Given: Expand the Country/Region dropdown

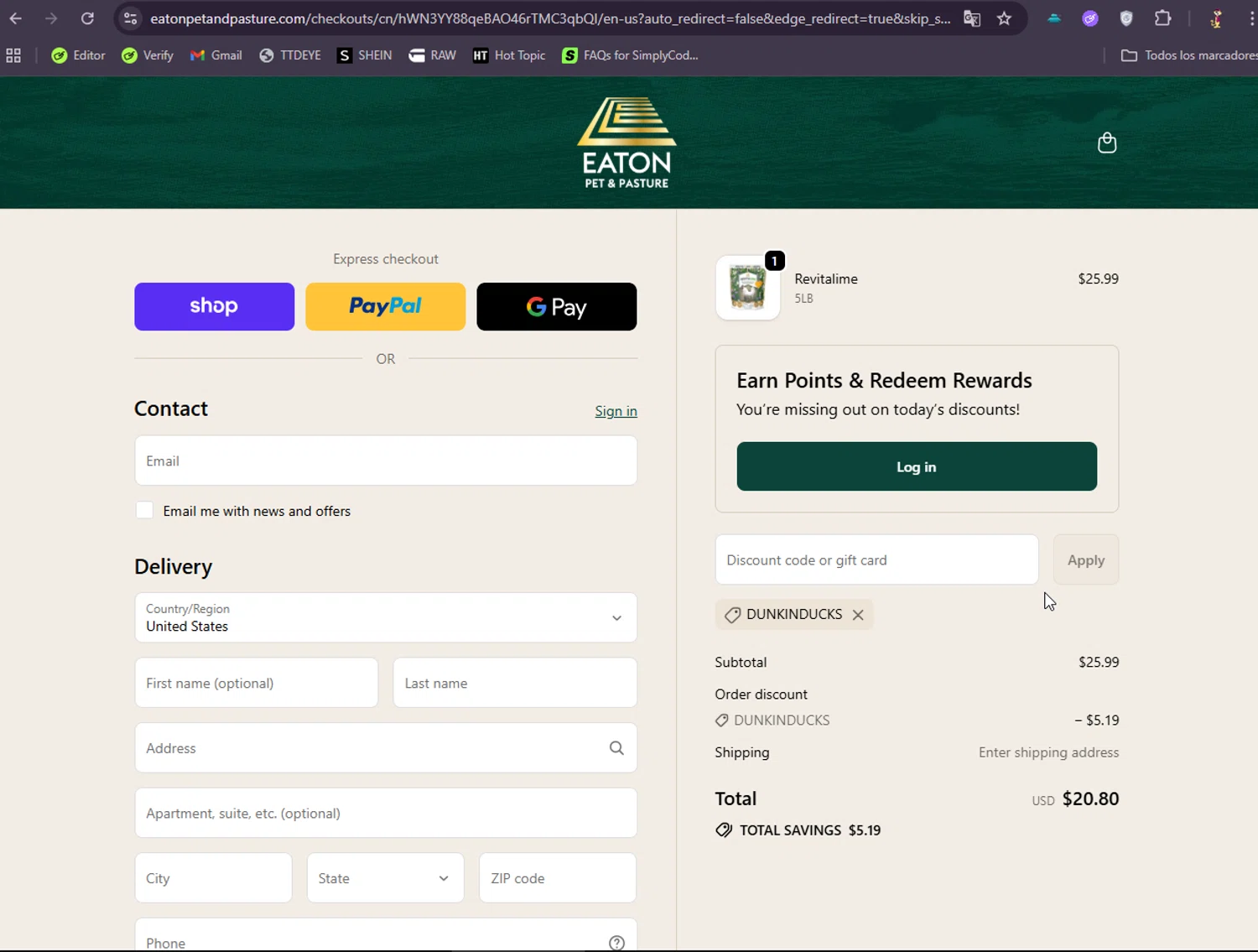Looking at the screenshot, I should point(386,617).
